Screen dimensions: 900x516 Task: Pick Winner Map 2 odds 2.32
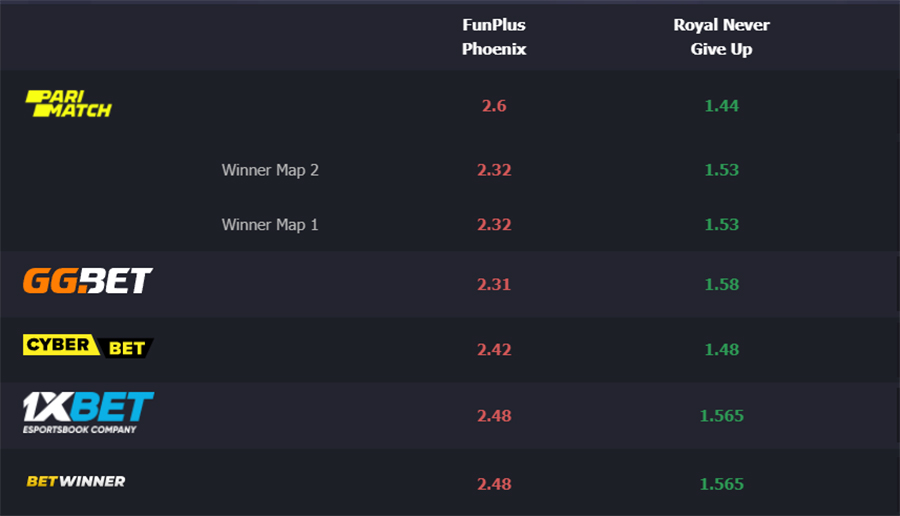[494, 170]
